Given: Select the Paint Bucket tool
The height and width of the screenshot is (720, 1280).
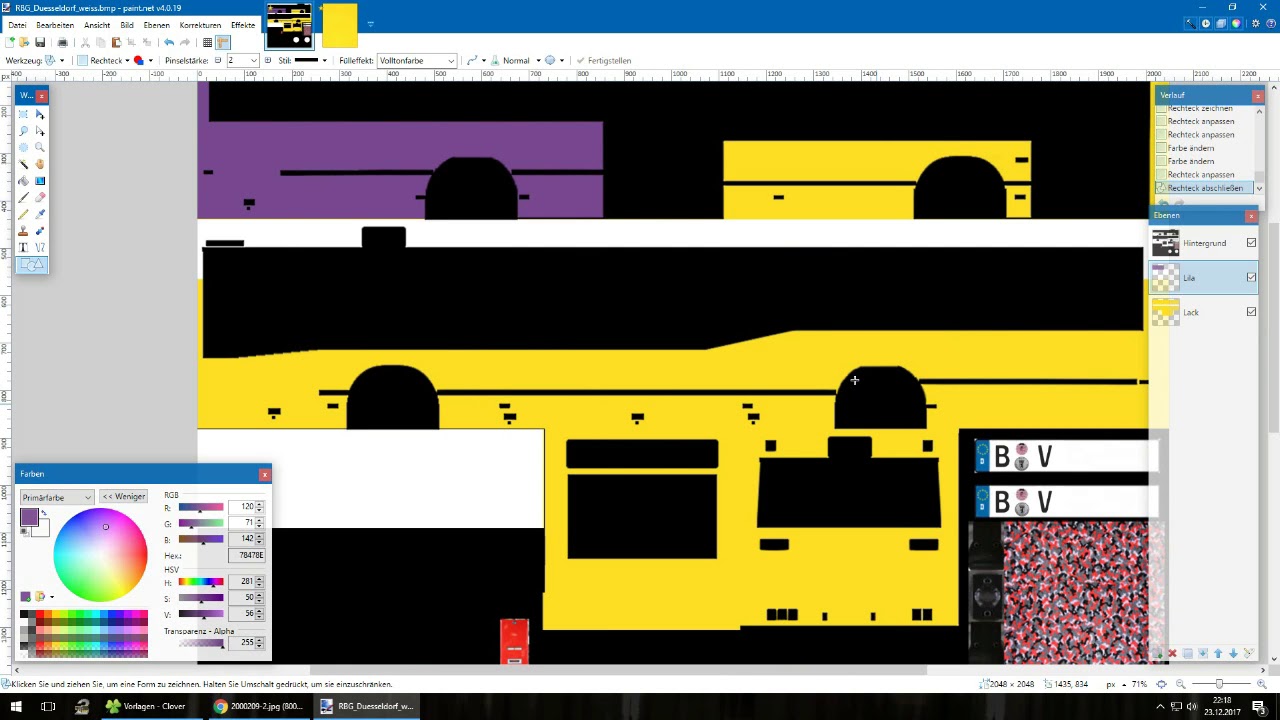Looking at the screenshot, I should [23, 181].
